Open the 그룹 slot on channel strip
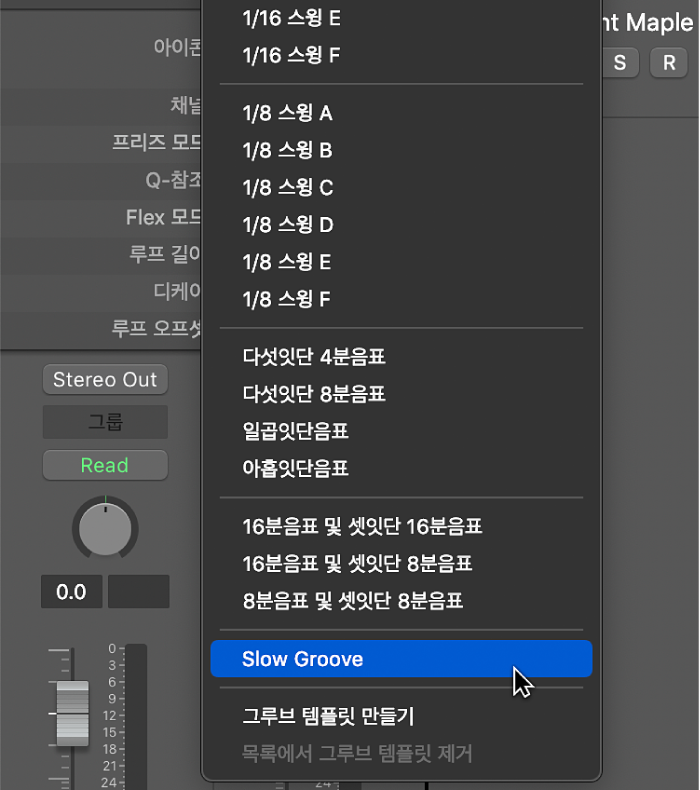This screenshot has width=700, height=790. tap(105, 422)
